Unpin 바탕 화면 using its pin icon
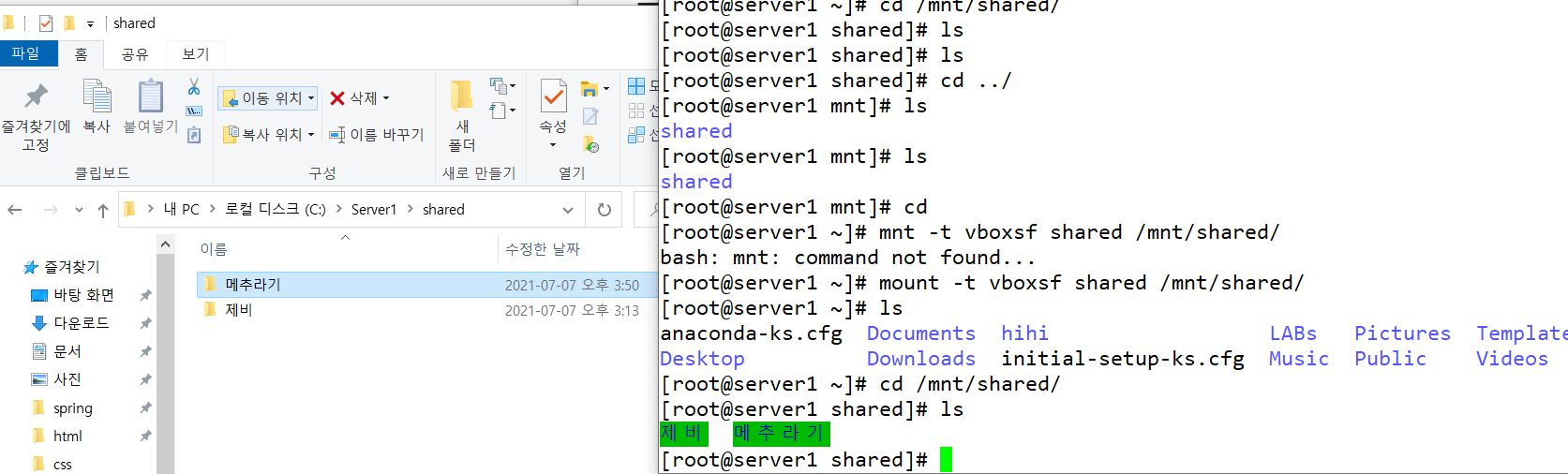 tap(145, 295)
